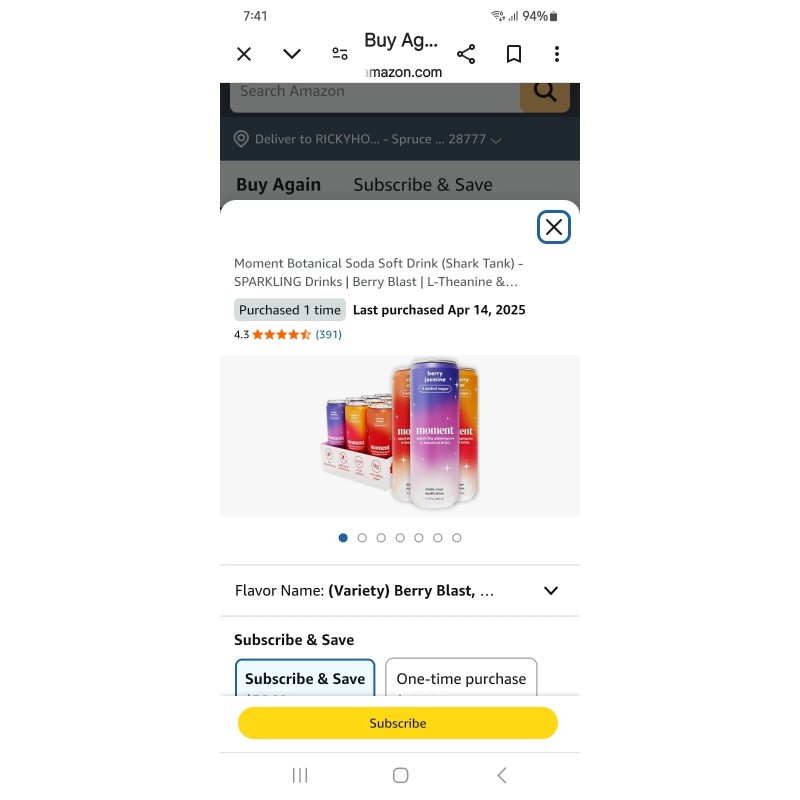Viewport: 800px width, 800px height.
Task: Minimize the browser using the down chevron
Action: click(292, 54)
